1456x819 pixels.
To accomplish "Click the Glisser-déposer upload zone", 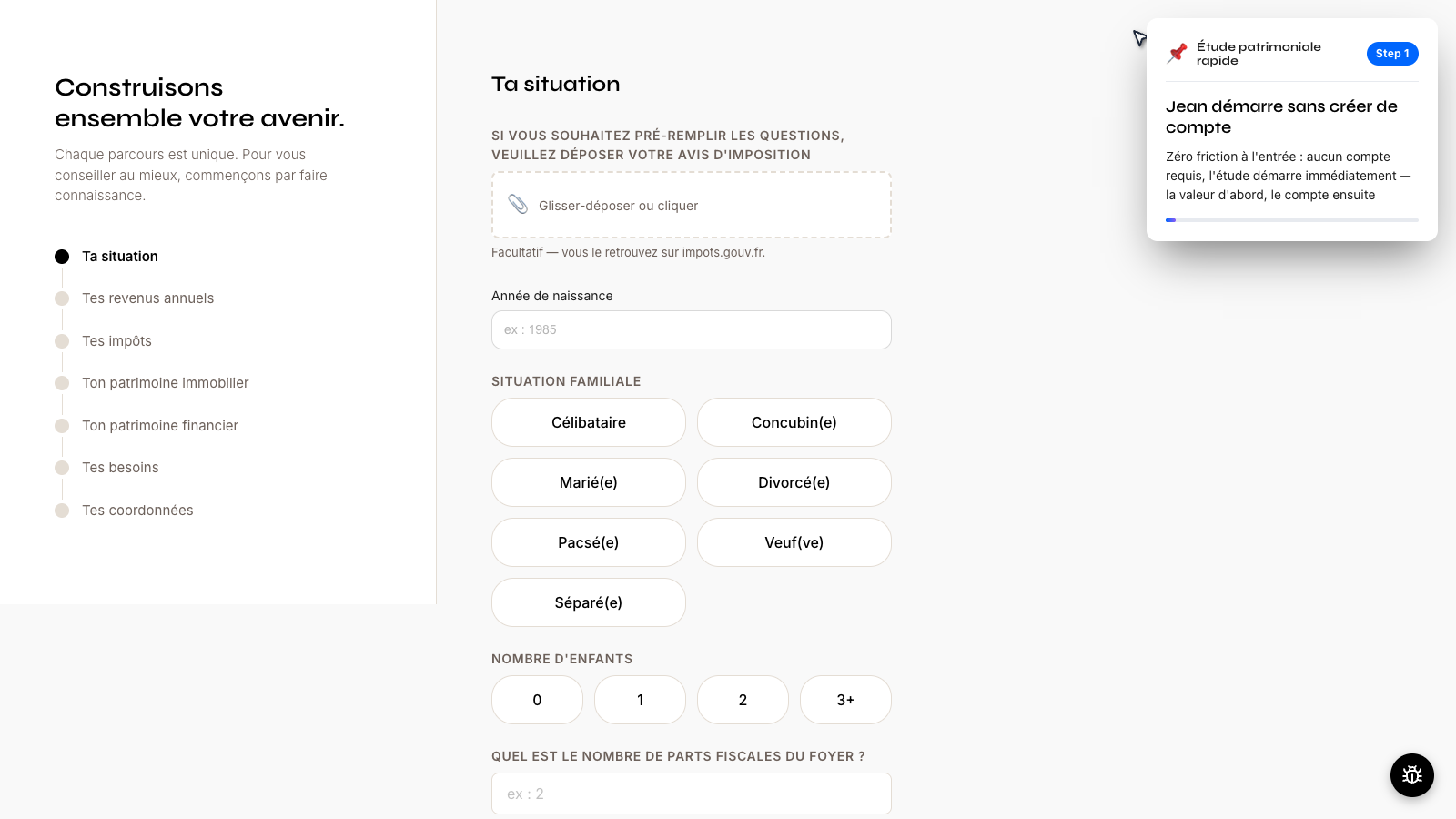I will coord(691,205).
